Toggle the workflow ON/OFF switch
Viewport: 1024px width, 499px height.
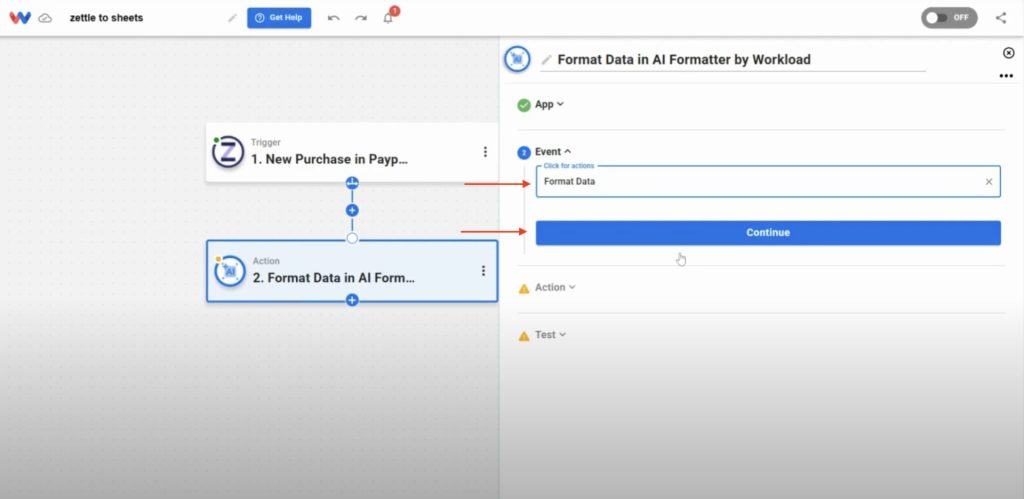[x=949, y=18]
